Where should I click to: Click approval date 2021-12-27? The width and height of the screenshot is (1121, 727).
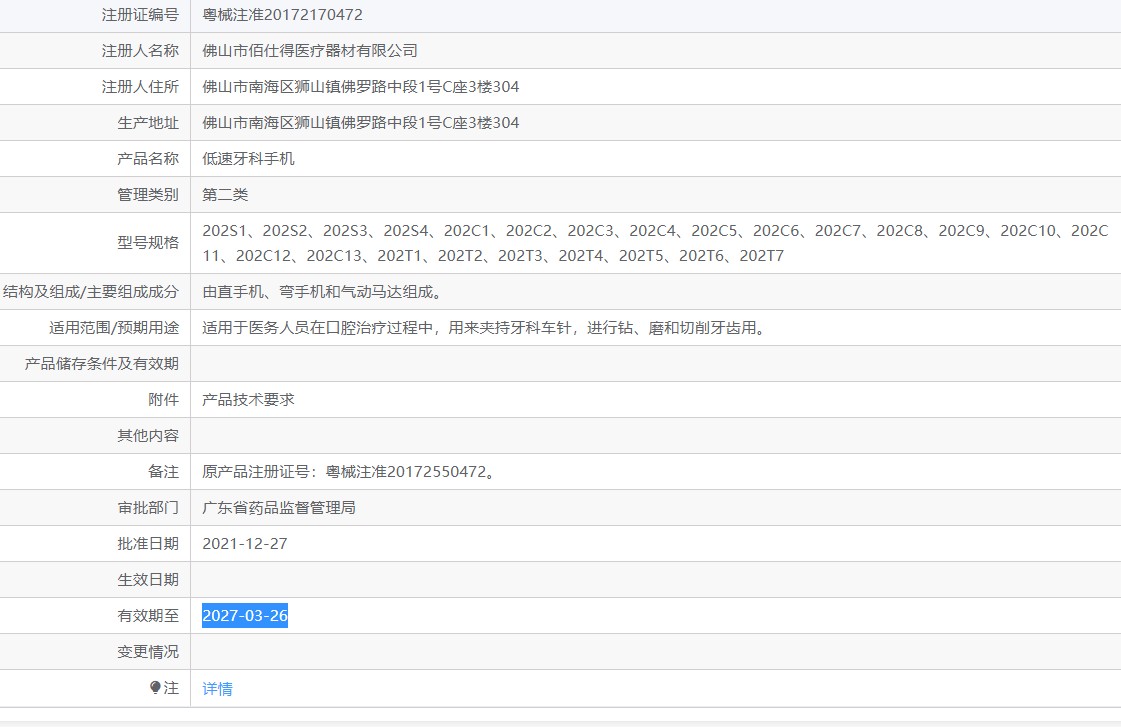245,544
